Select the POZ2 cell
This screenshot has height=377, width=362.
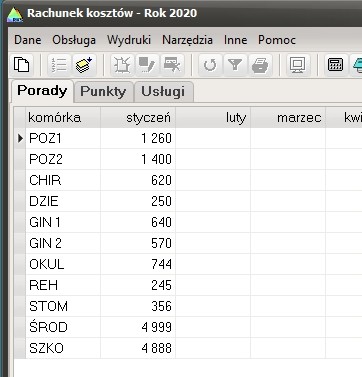[63, 159]
